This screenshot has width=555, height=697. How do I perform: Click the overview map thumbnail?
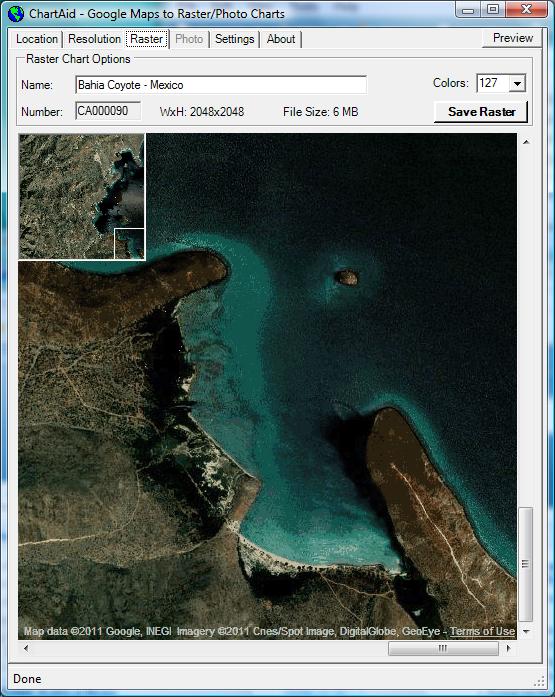click(82, 196)
